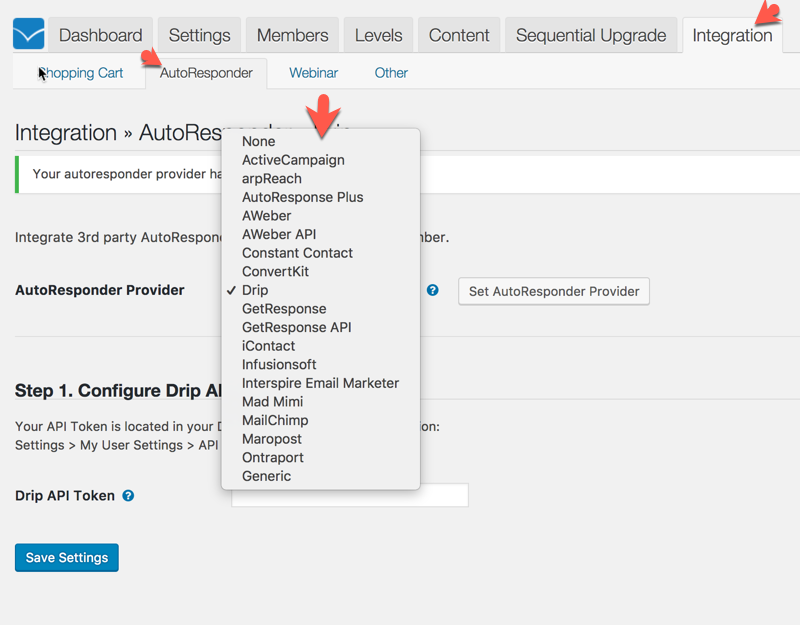This screenshot has height=625, width=800.
Task: Choose Mad Mimi from the list
Action: pos(320,402)
